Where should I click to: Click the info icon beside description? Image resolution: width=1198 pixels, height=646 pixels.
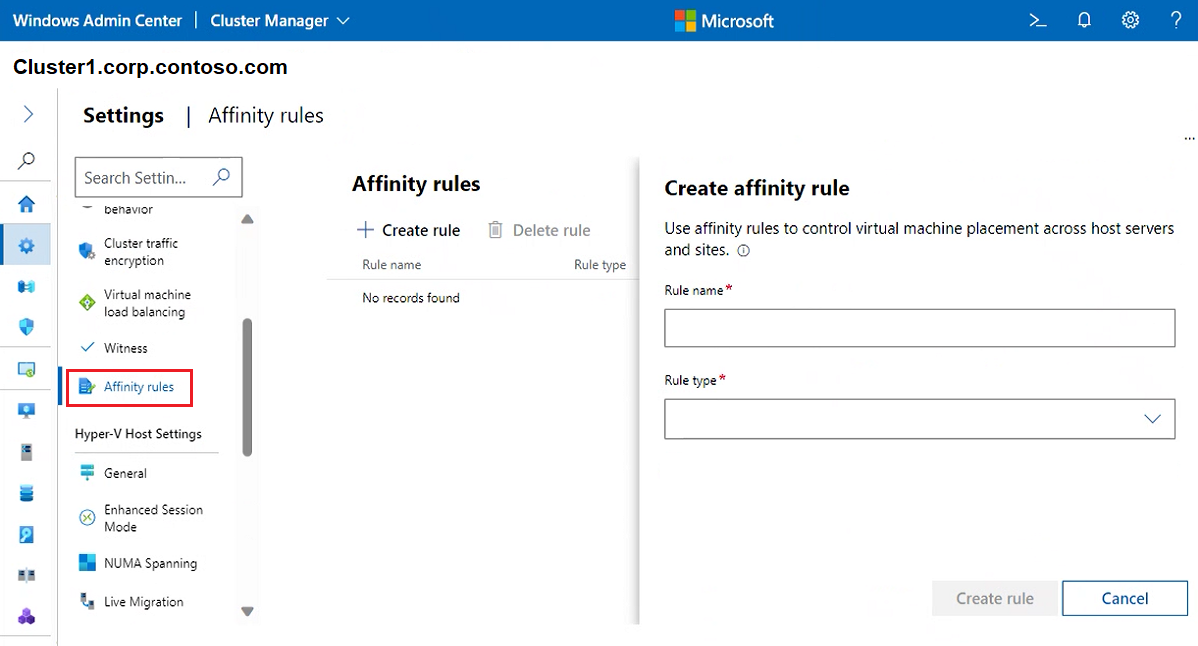pos(743,251)
